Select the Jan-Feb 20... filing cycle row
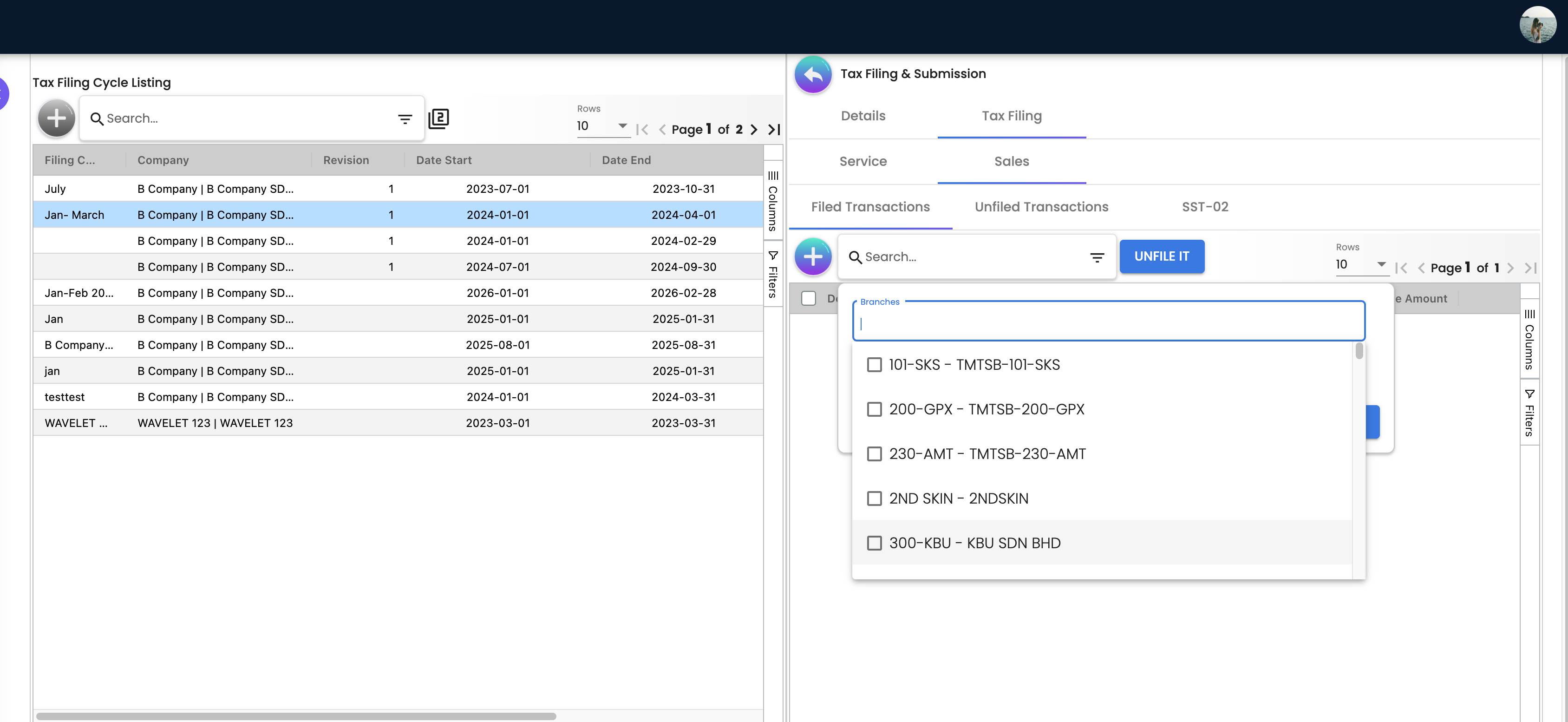1568x722 pixels. [x=398, y=293]
